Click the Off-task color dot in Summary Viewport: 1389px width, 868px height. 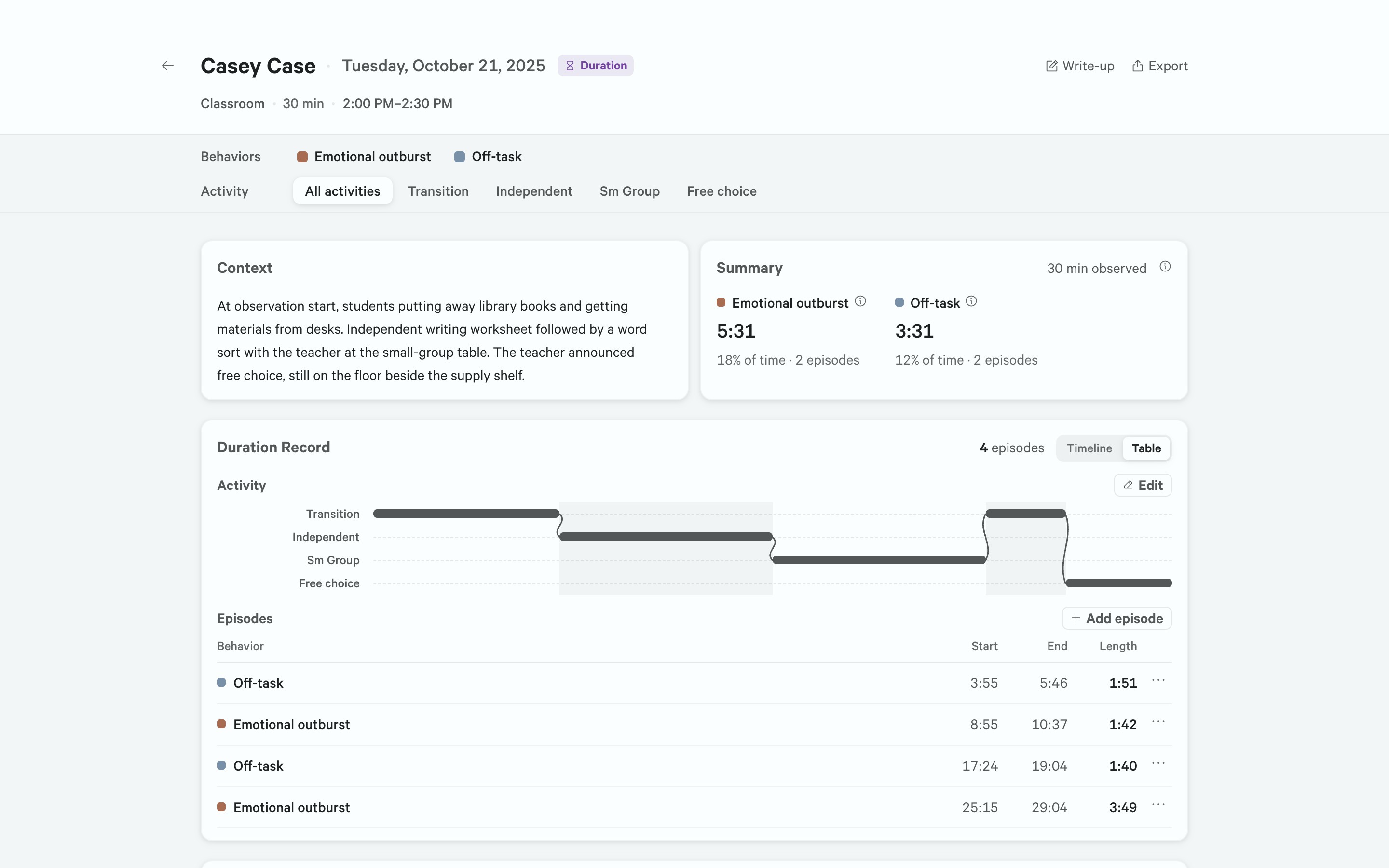[899, 302]
